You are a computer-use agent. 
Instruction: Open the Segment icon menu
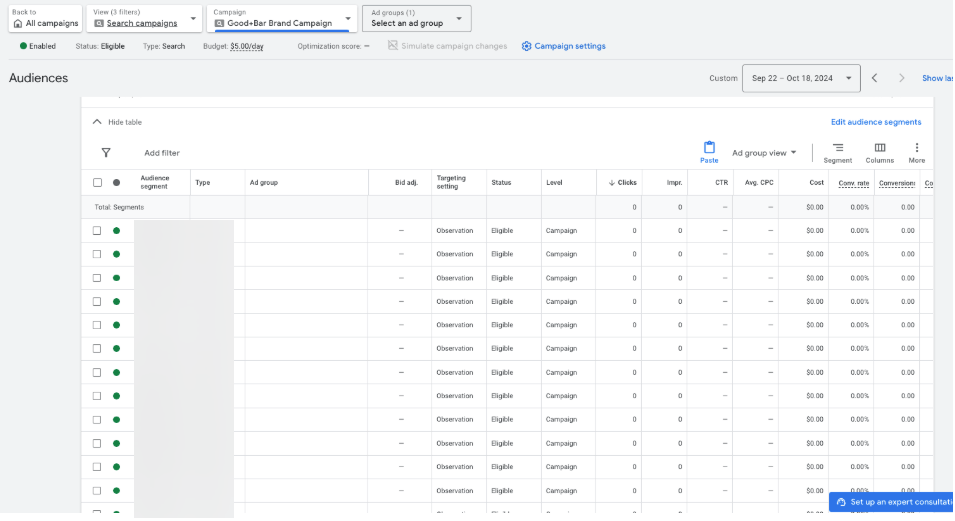(x=838, y=148)
